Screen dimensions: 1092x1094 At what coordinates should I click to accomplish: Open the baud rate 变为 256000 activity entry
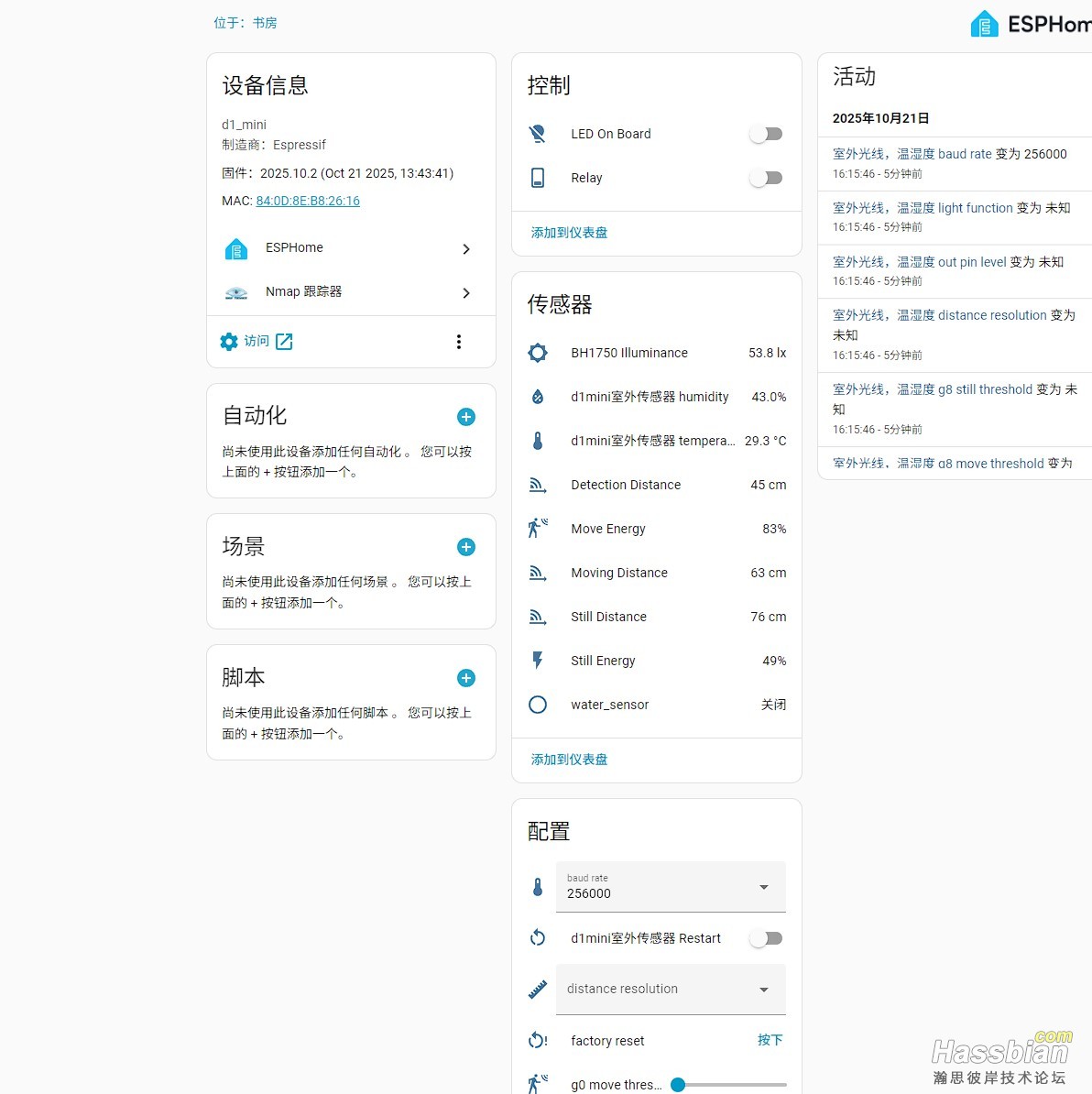point(949,154)
